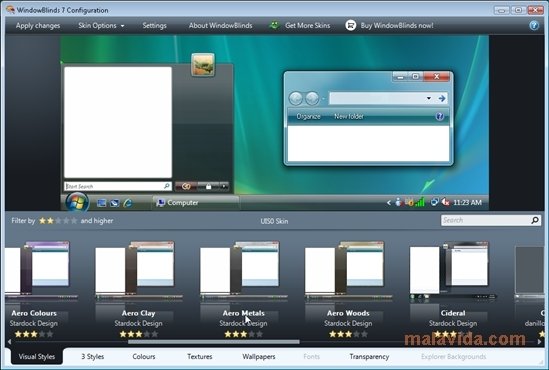Switch to the Wallpapers tab
This screenshot has height=370, width=549.
point(259,356)
